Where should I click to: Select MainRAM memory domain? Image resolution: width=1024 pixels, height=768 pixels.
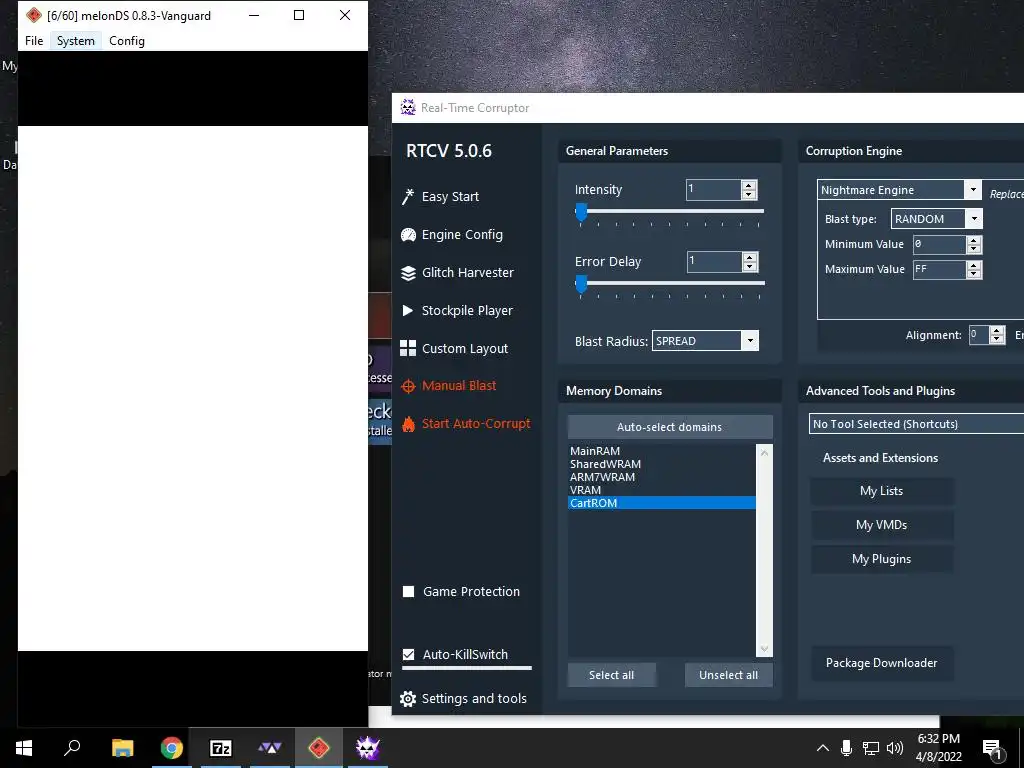[662, 451]
